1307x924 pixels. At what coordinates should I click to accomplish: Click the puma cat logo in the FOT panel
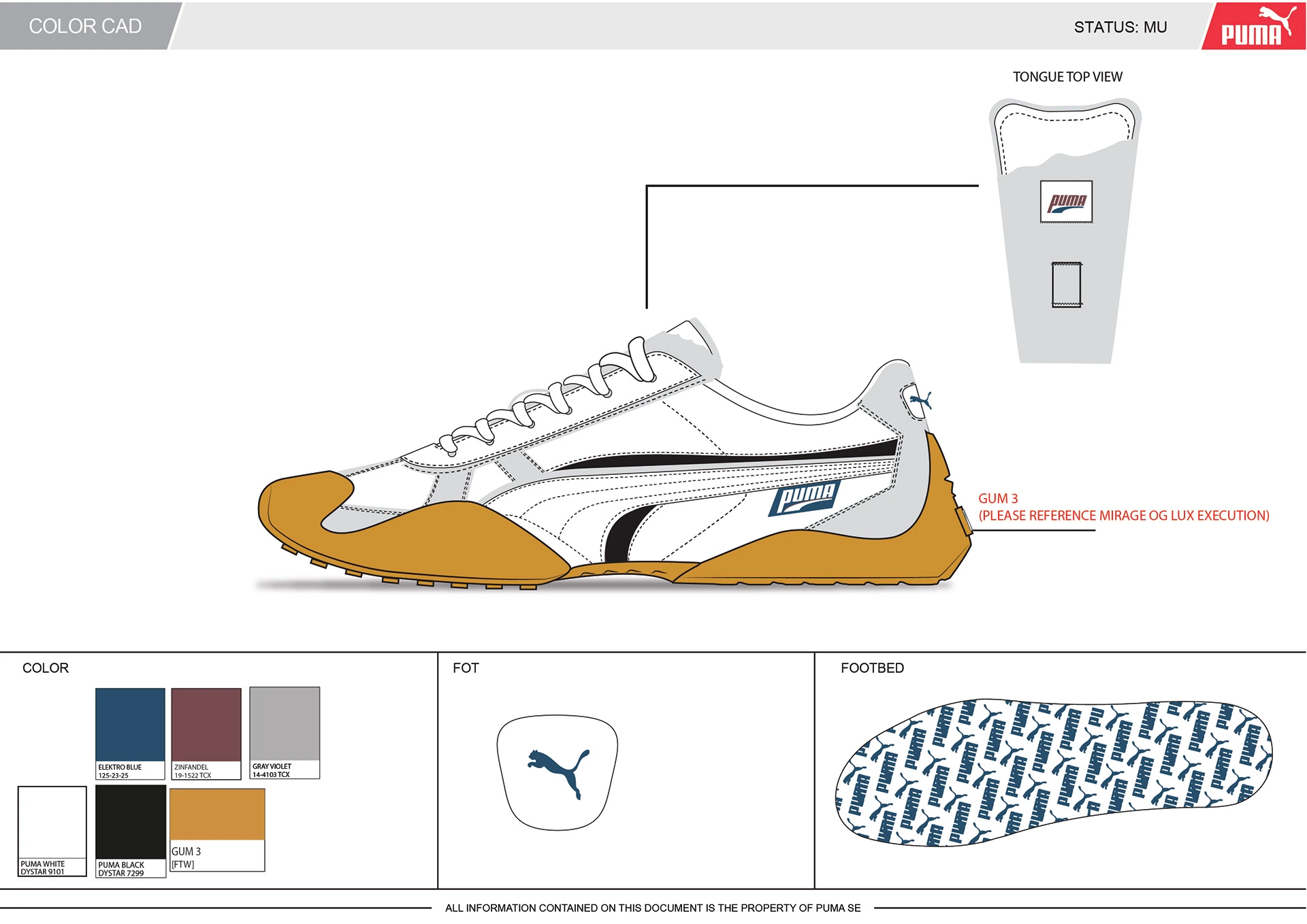tap(559, 774)
